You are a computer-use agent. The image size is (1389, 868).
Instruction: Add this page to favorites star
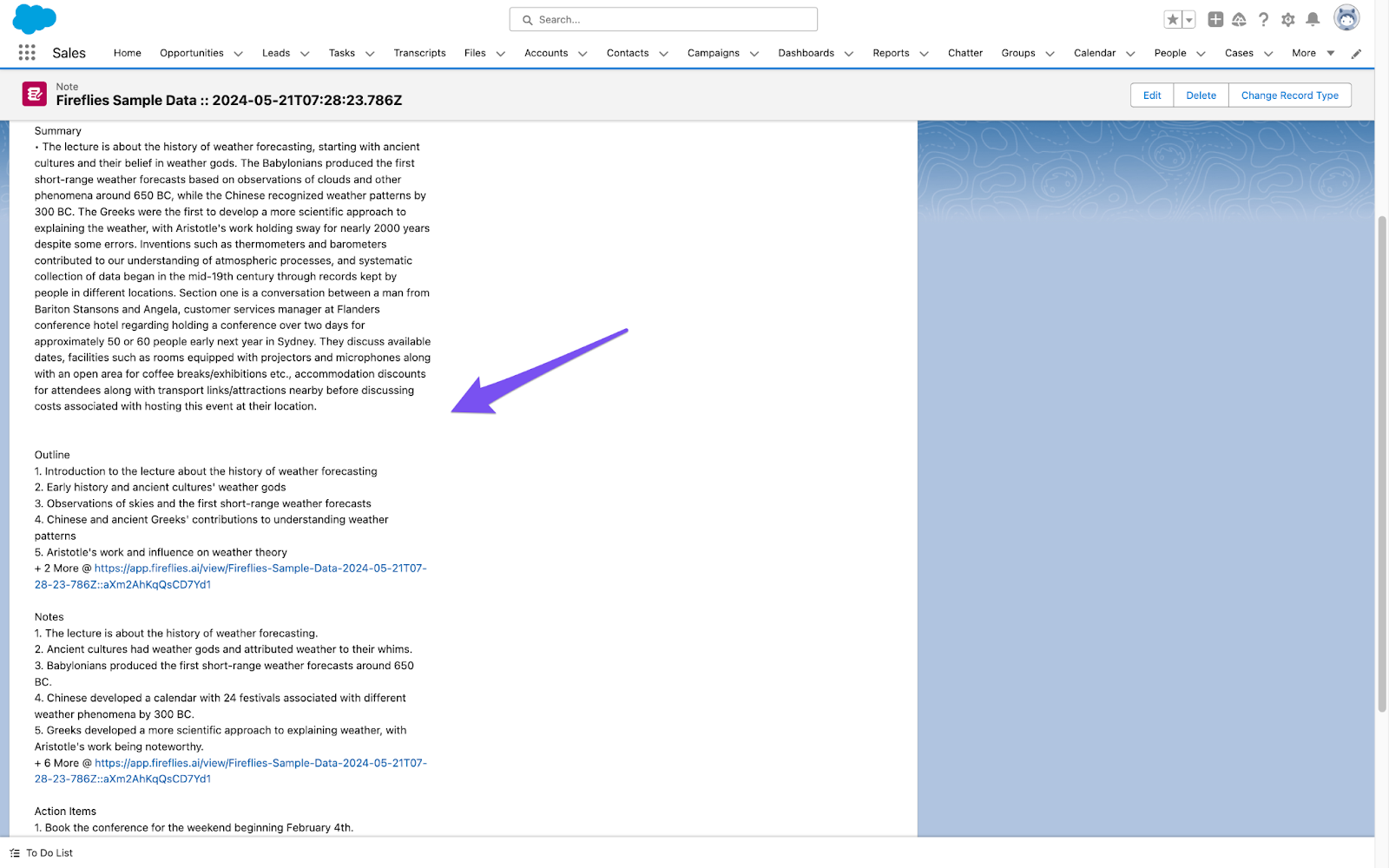tap(1173, 19)
